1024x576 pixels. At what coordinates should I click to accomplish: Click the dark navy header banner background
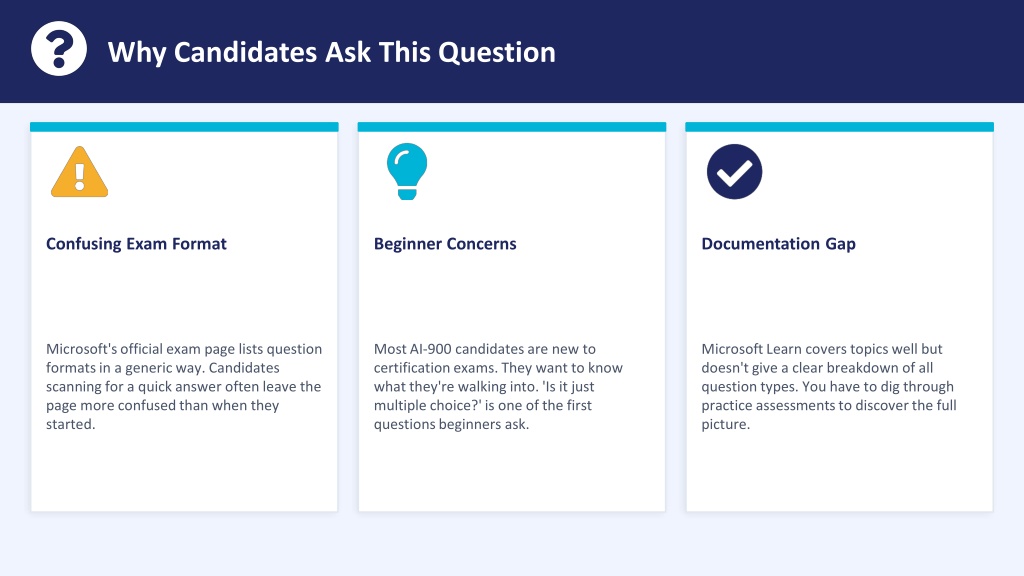(x=784, y=51)
